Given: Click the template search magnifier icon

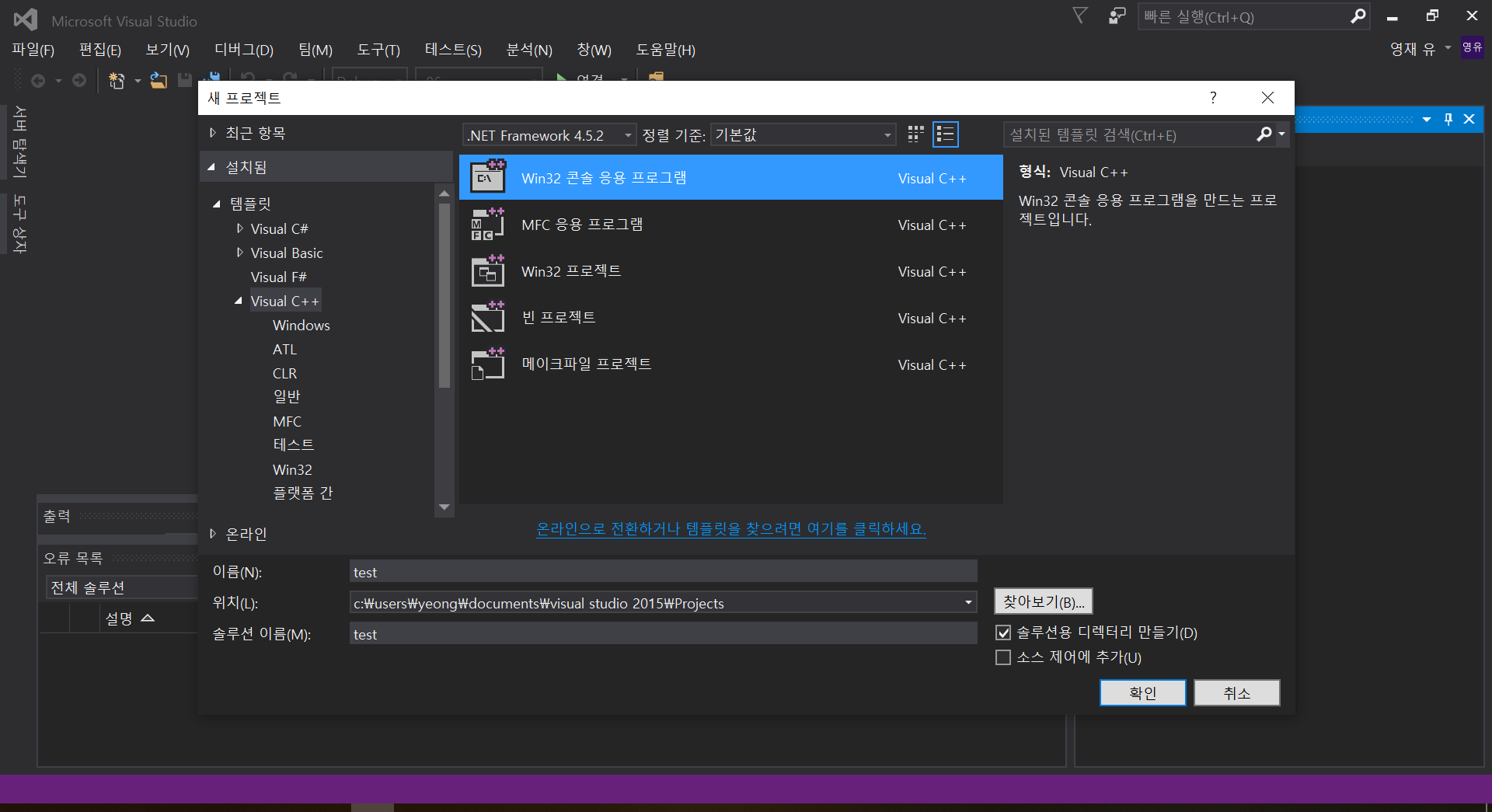Looking at the screenshot, I should tap(1264, 134).
